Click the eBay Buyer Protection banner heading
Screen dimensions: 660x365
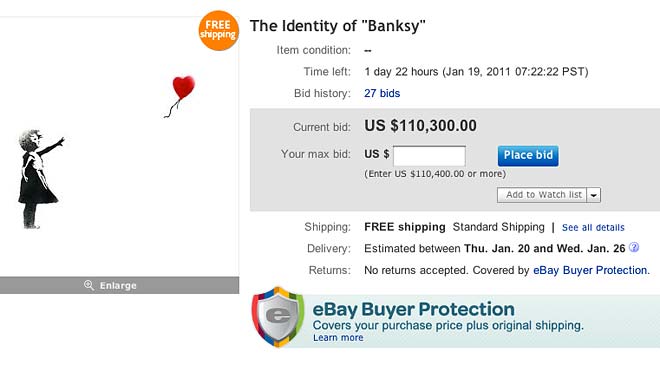click(413, 309)
